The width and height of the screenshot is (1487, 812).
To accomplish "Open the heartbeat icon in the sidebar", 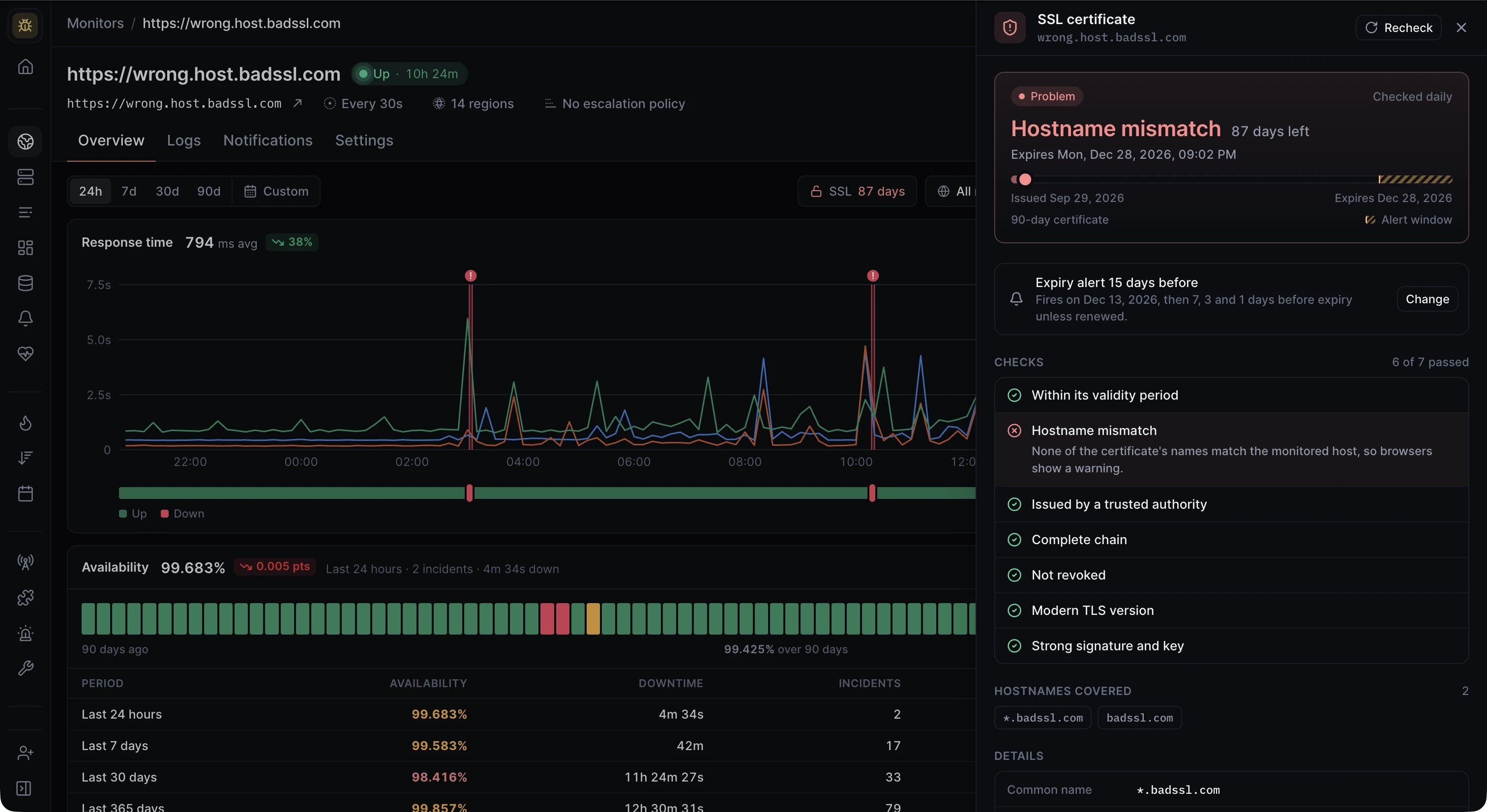I will pos(26,353).
